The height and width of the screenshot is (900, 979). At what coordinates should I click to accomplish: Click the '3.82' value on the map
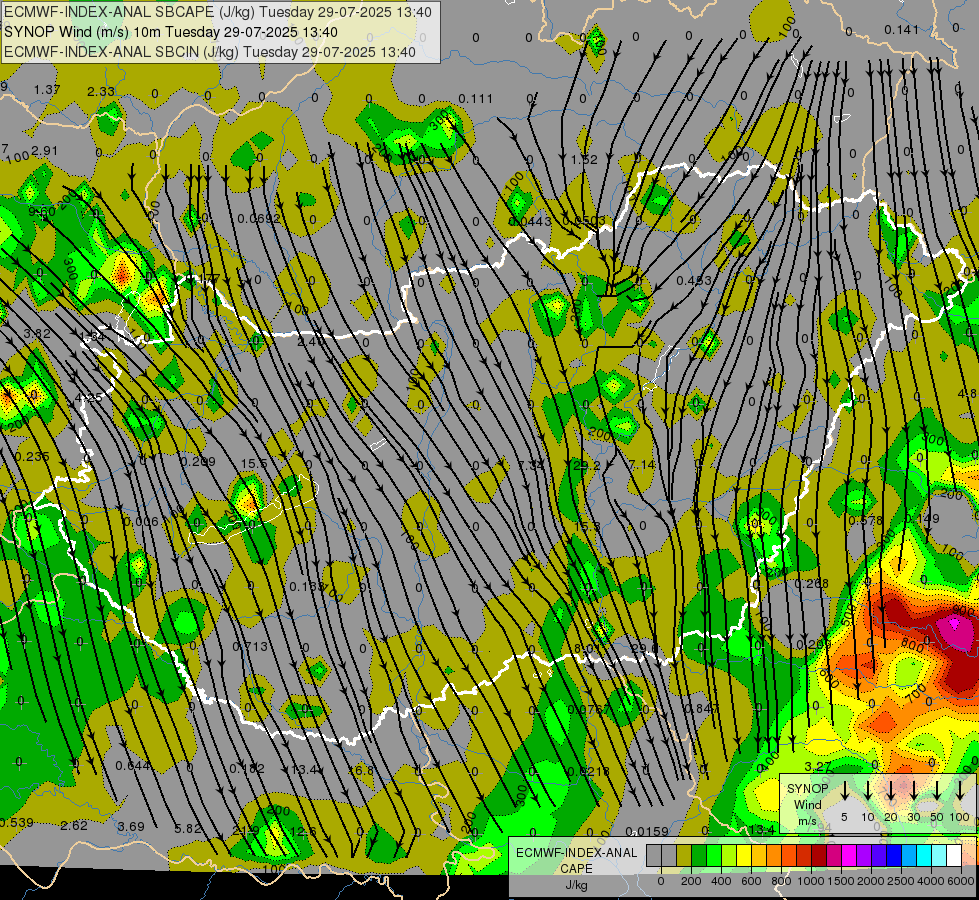click(x=37, y=333)
